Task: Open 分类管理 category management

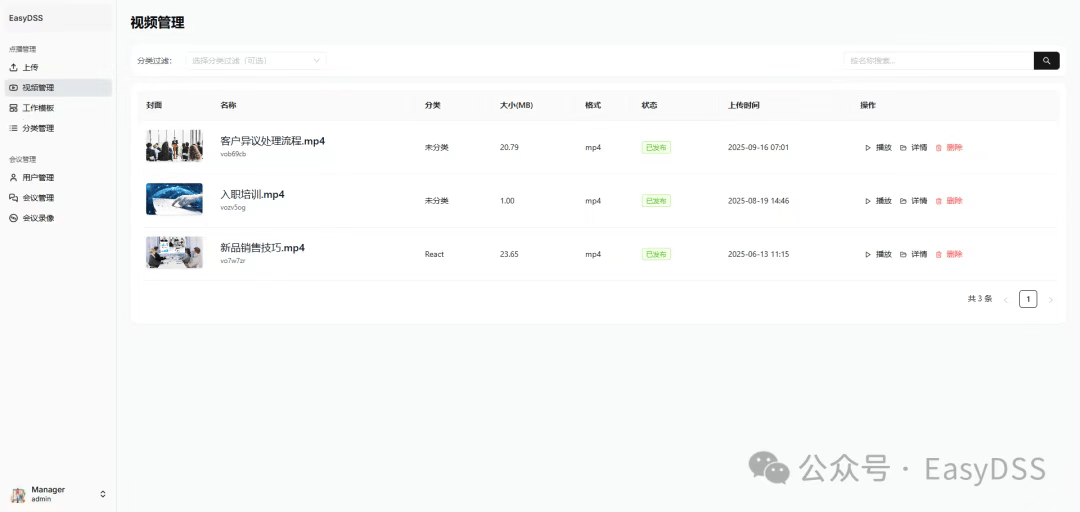Action: click(38, 128)
